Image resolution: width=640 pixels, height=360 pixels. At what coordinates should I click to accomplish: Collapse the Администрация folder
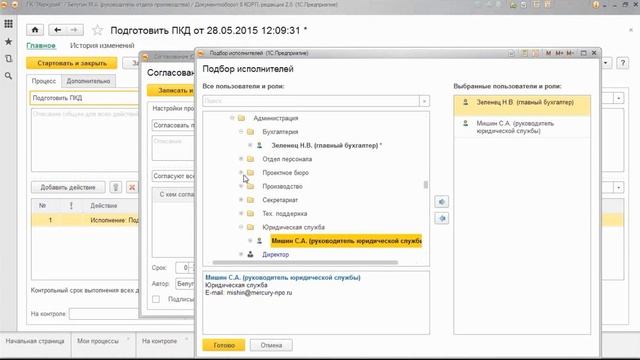pyautogui.click(x=232, y=118)
